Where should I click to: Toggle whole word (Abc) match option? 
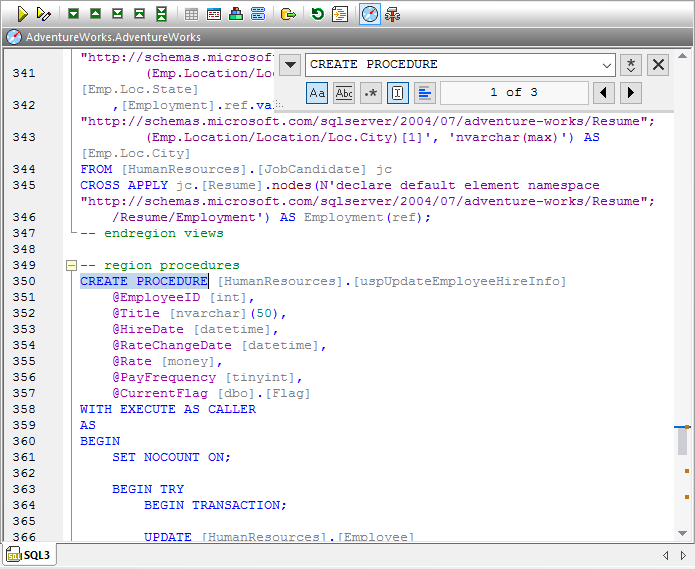point(344,93)
